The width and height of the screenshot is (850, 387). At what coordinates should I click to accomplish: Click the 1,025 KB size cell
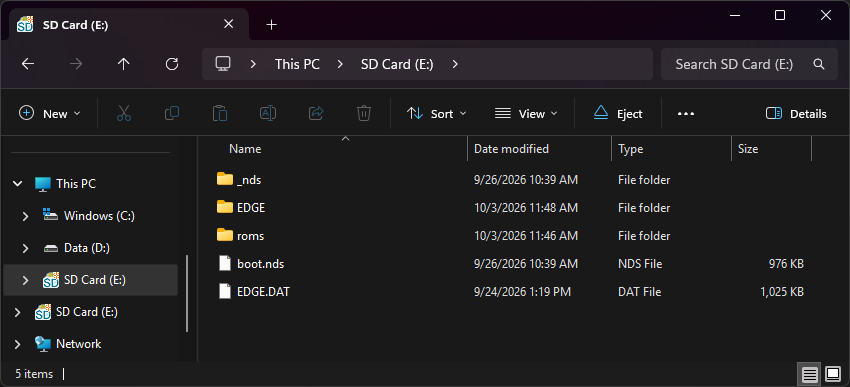782,292
